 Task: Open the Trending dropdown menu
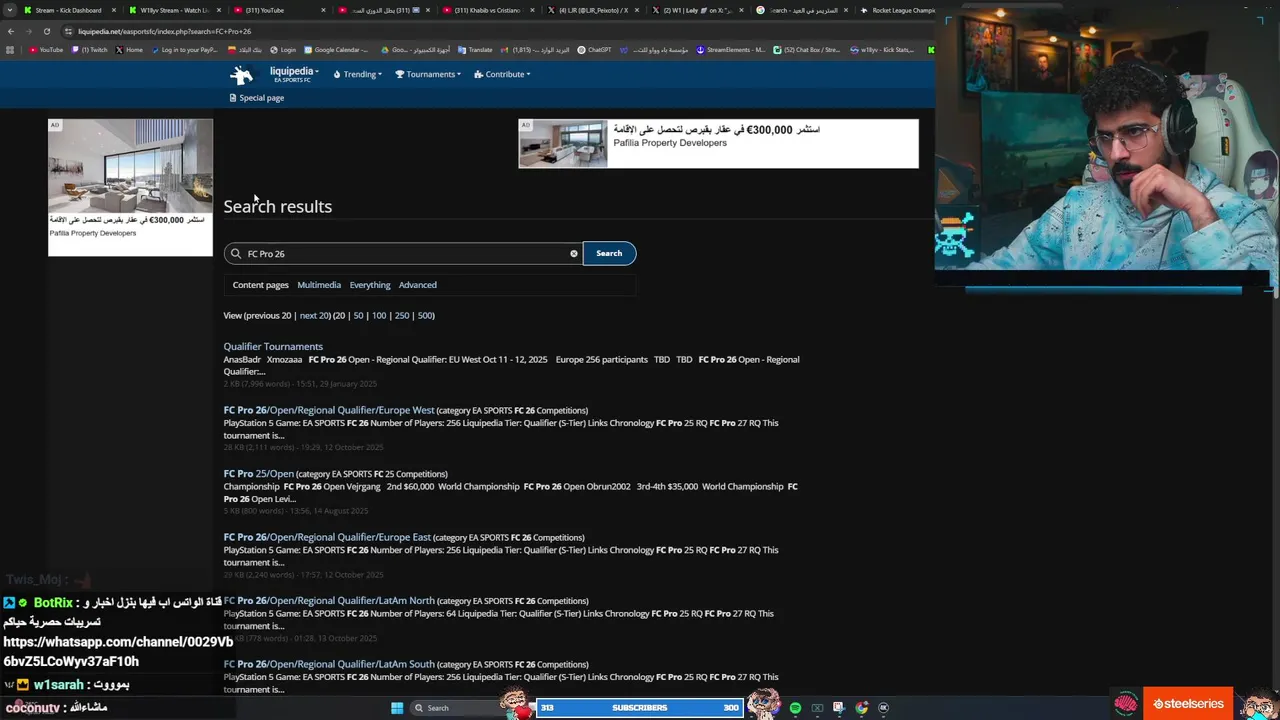point(358,74)
